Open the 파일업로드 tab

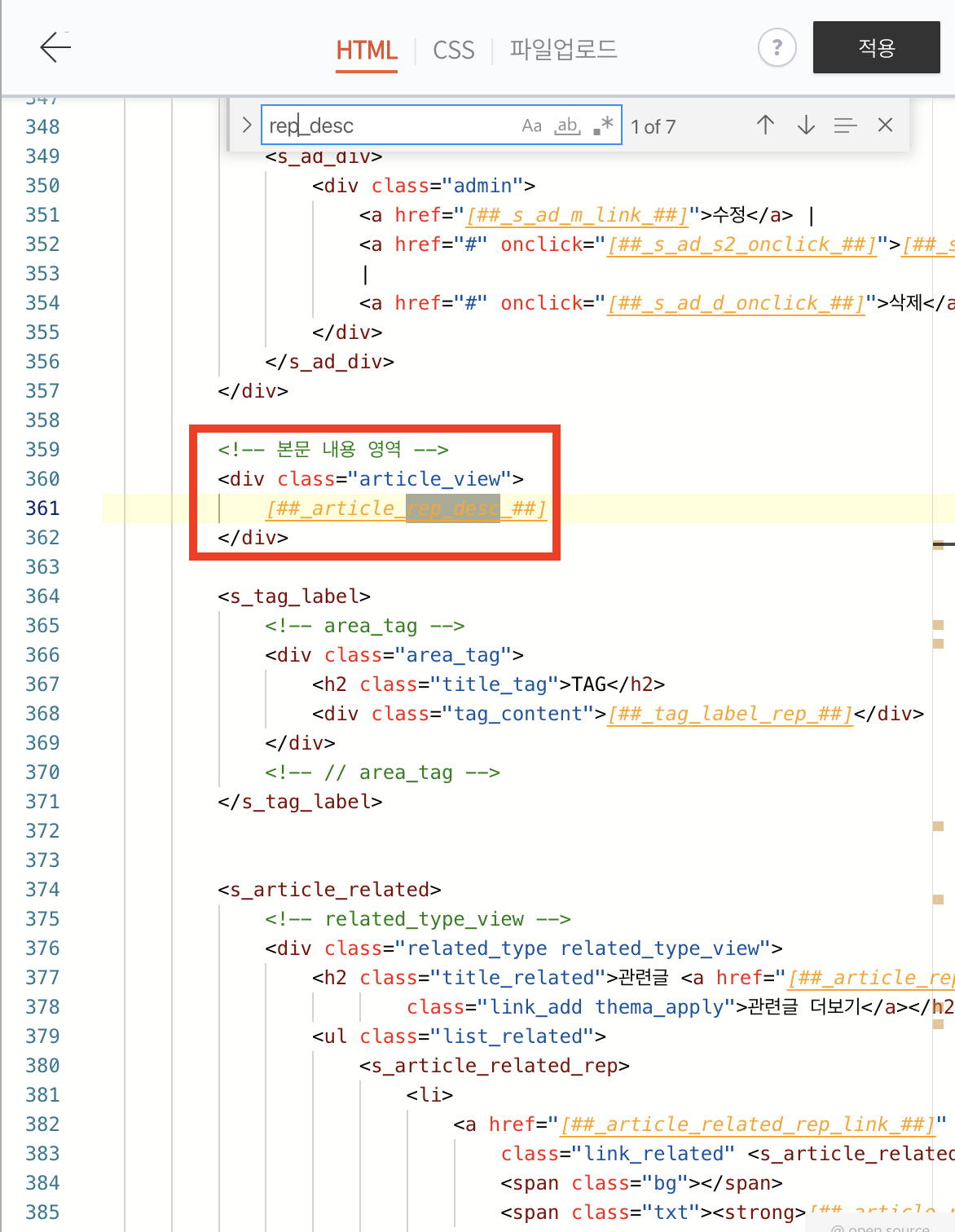[x=563, y=50]
